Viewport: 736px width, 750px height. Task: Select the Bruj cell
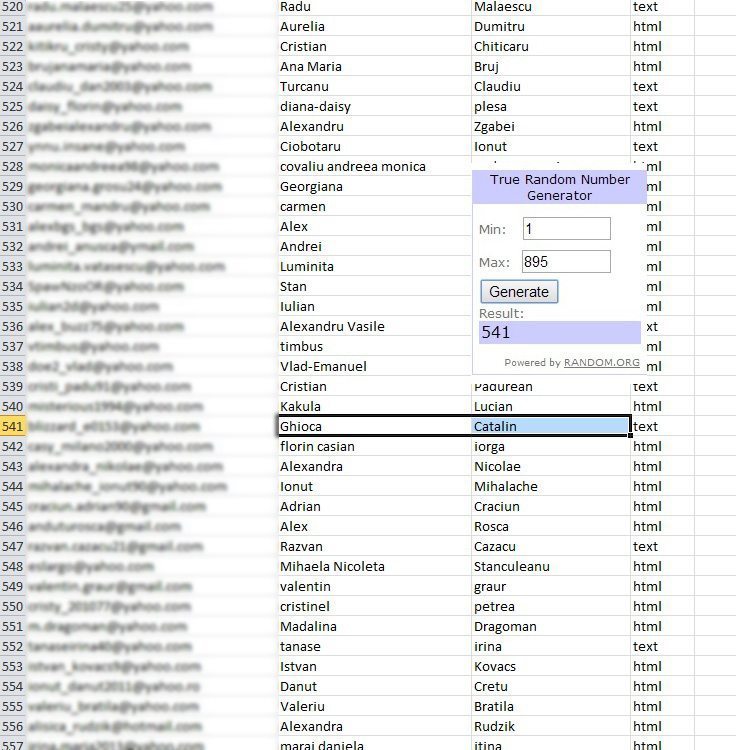550,66
